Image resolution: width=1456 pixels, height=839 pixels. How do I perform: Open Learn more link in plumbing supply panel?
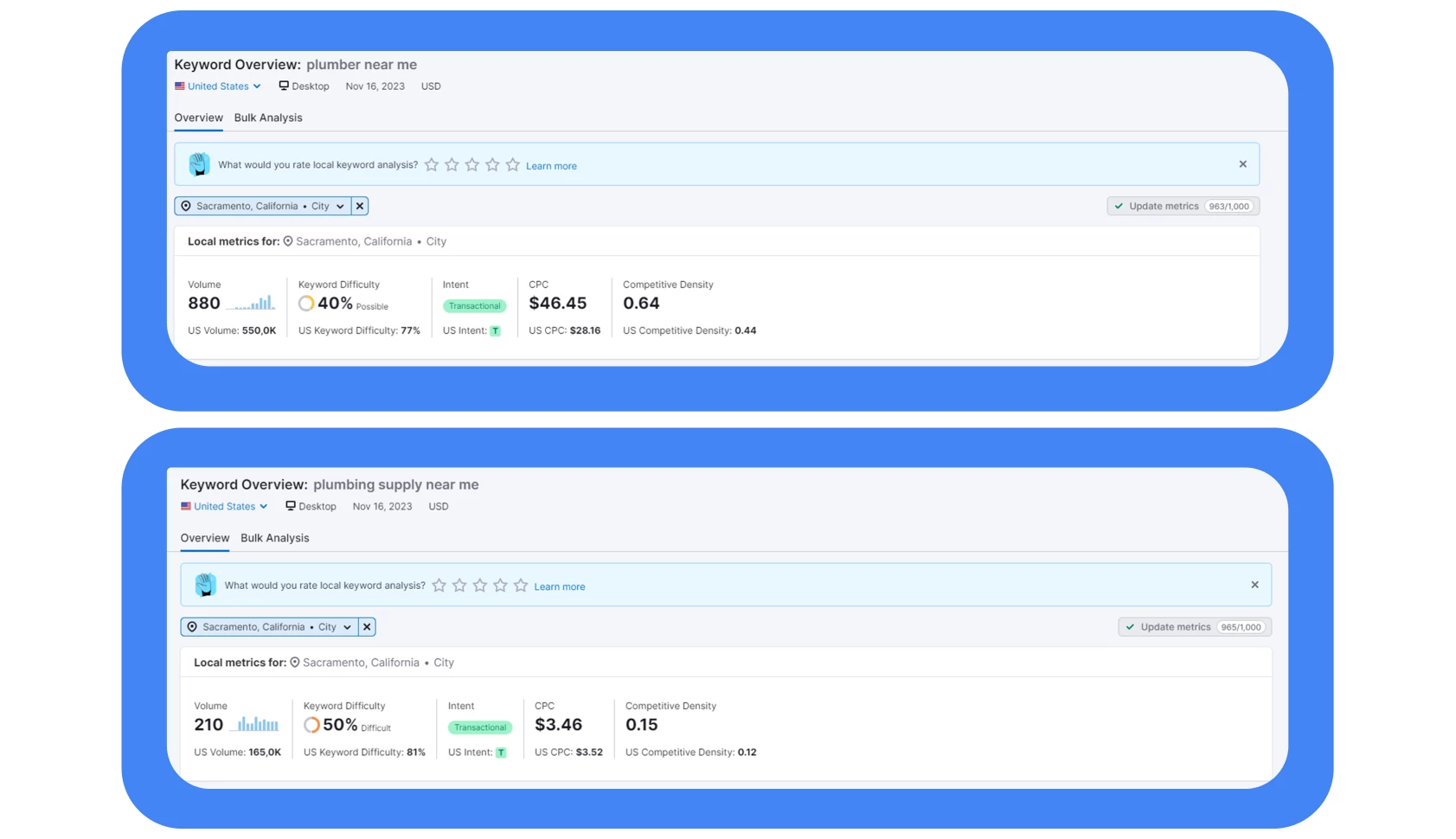560,586
